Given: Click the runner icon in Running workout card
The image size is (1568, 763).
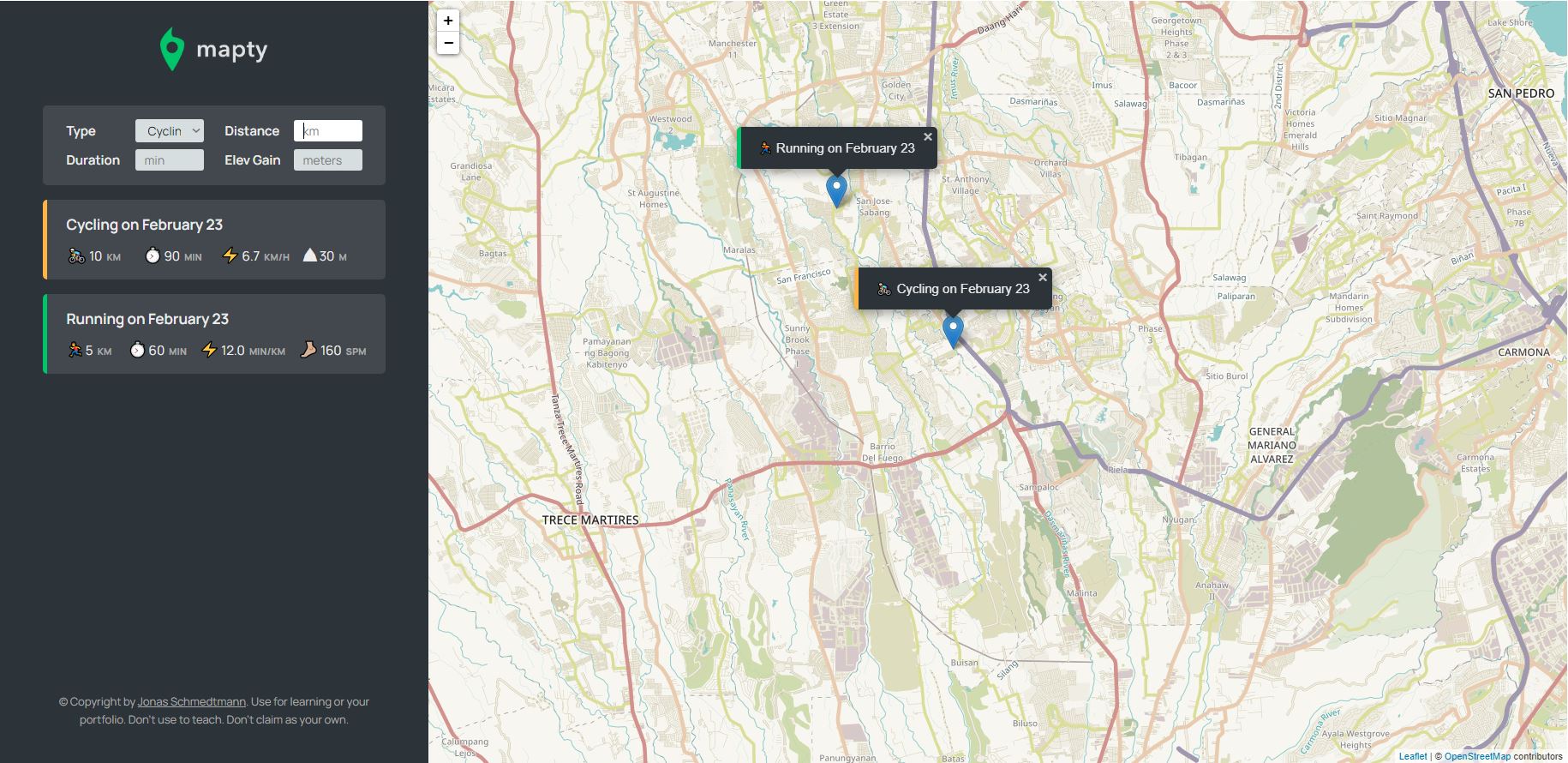Looking at the screenshot, I should pyautogui.click(x=75, y=351).
